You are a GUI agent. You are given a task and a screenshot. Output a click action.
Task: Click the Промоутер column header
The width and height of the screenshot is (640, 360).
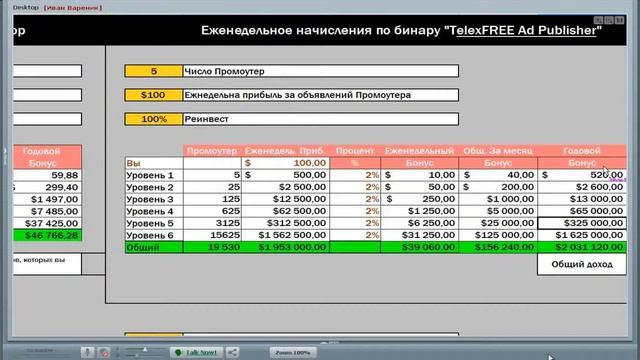212,151
